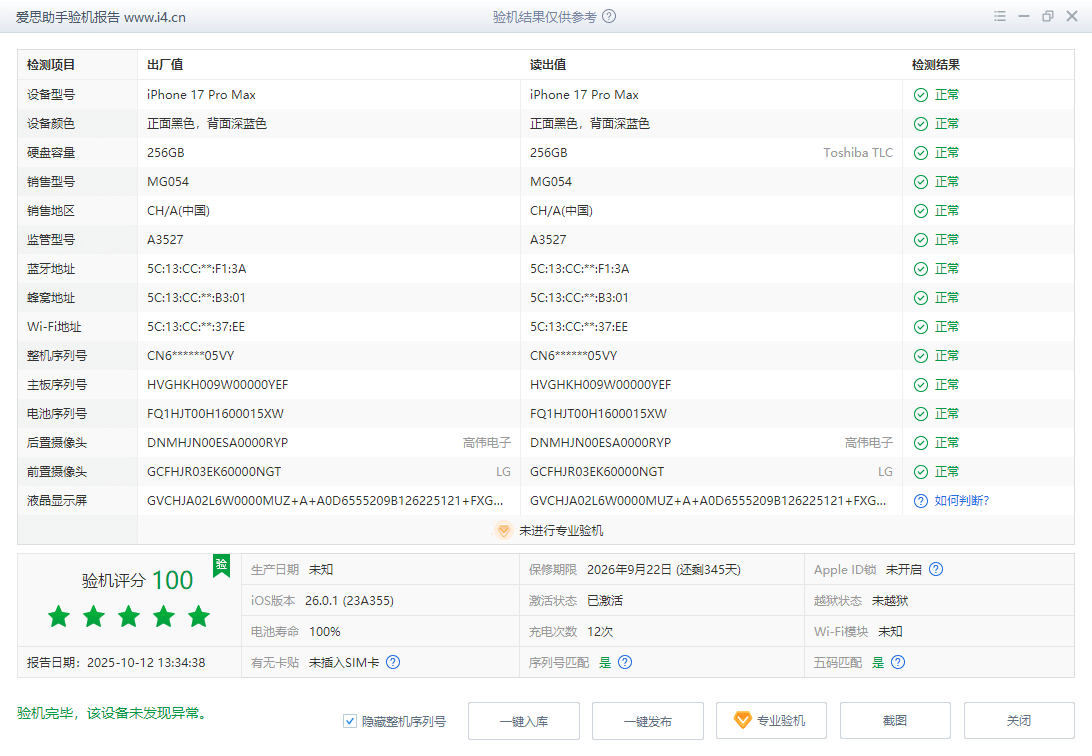The height and width of the screenshot is (756, 1092).
Task: Select factory rear camera serial DNMHJN00ESA0000RYP
Action: (217, 443)
